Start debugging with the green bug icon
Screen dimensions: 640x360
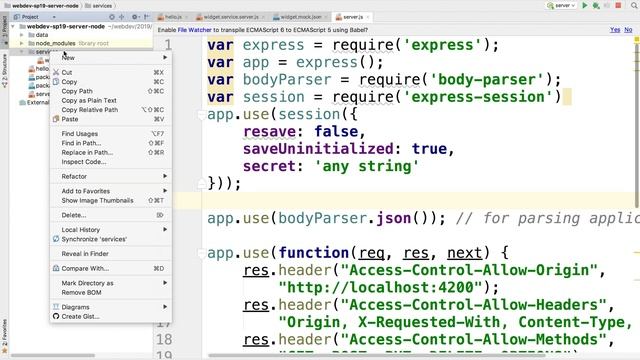tap(596, 5)
